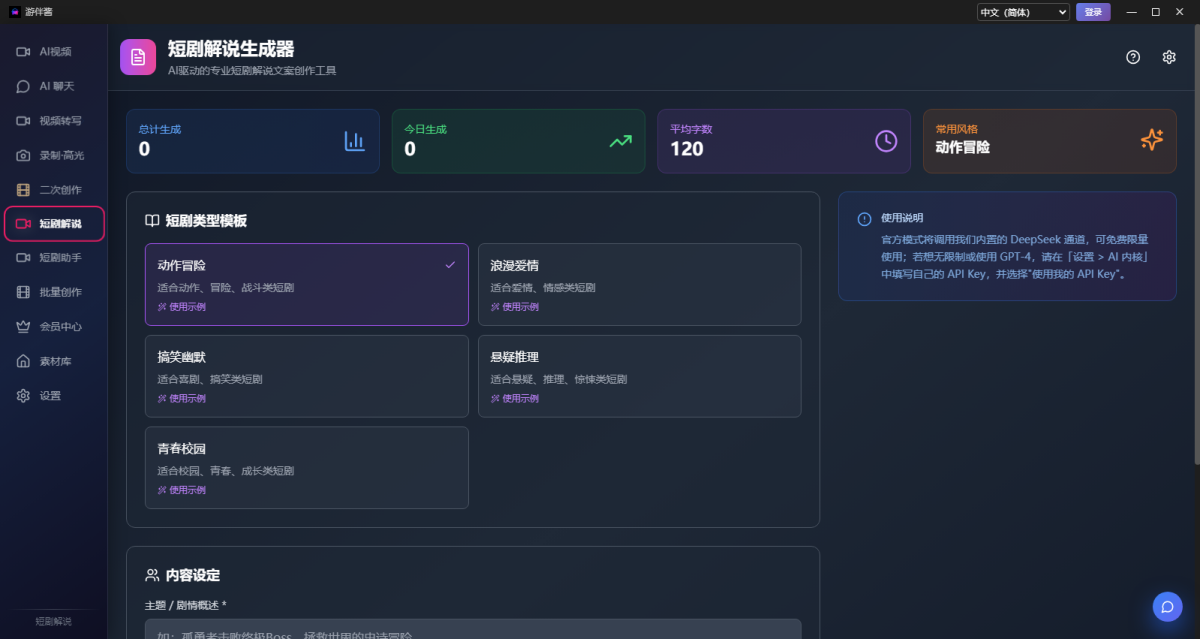
Task: Open the 中文（简体） language dropdown
Action: click(1023, 12)
